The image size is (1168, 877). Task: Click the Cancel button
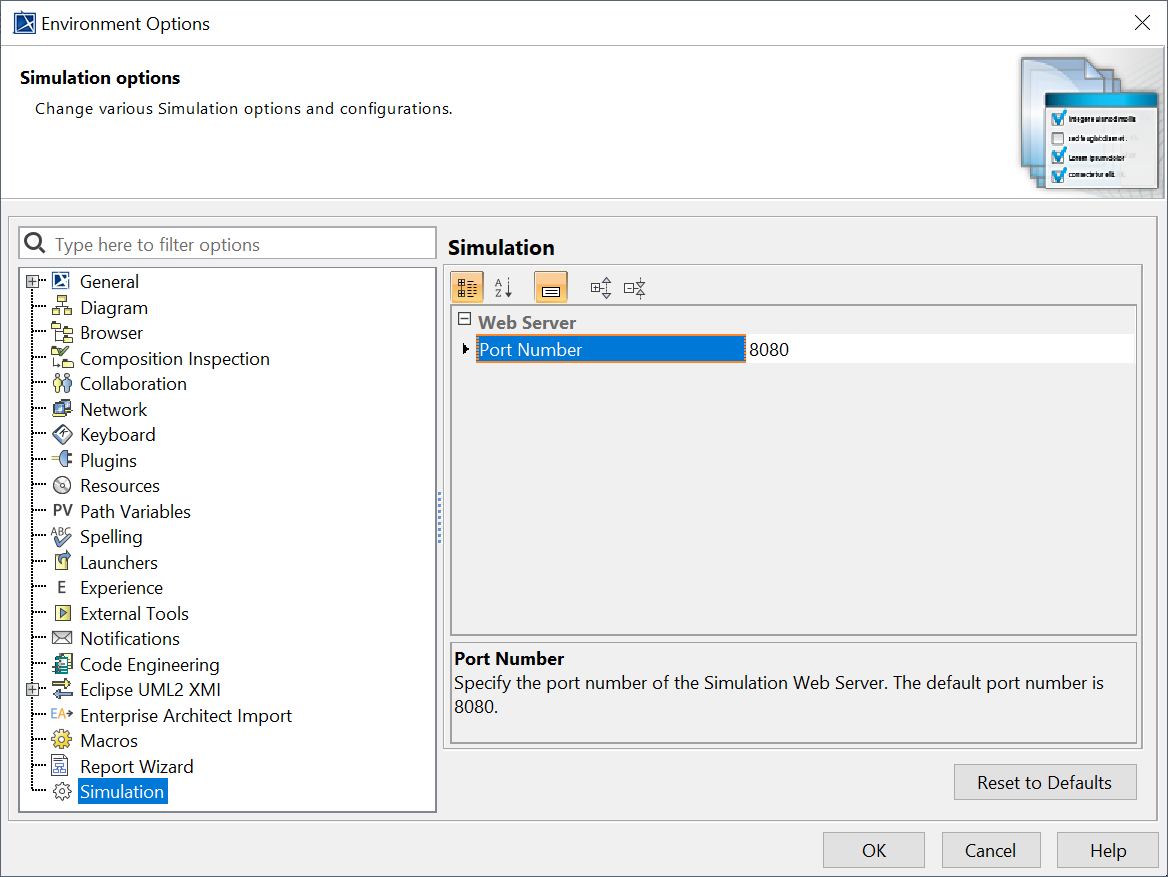[x=990, y=850]
